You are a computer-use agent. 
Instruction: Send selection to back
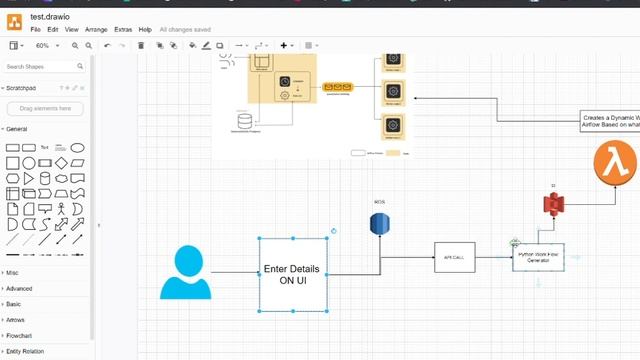173,45
